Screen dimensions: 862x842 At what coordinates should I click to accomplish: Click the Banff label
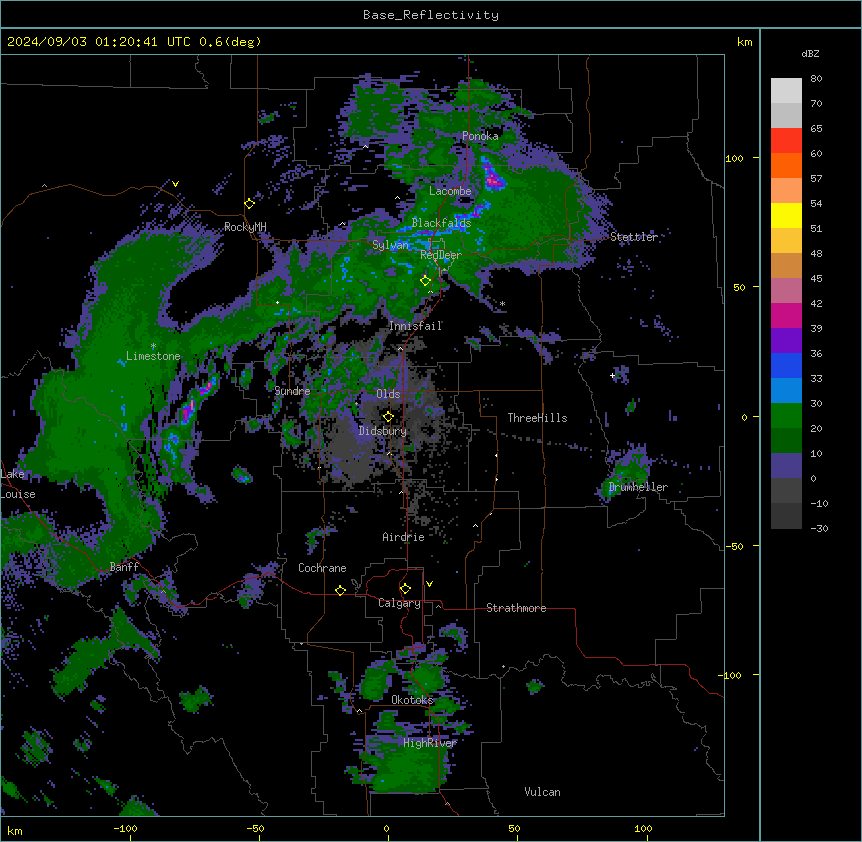click(x=124, y=567)
